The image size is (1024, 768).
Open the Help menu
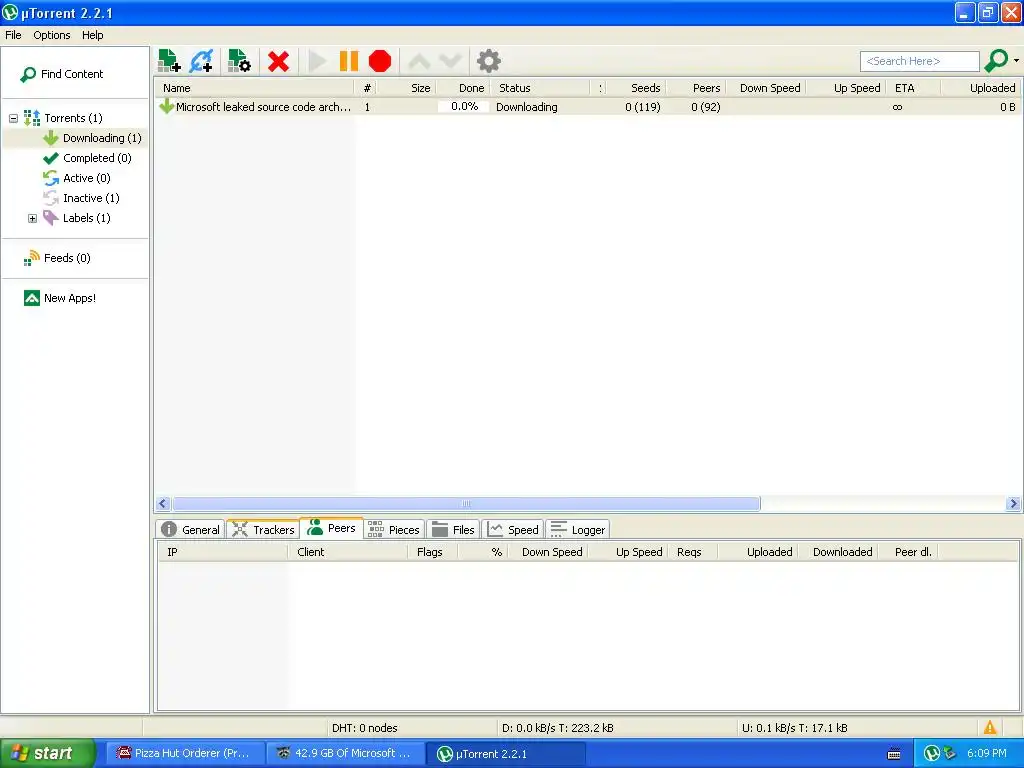tap(93, 35)
